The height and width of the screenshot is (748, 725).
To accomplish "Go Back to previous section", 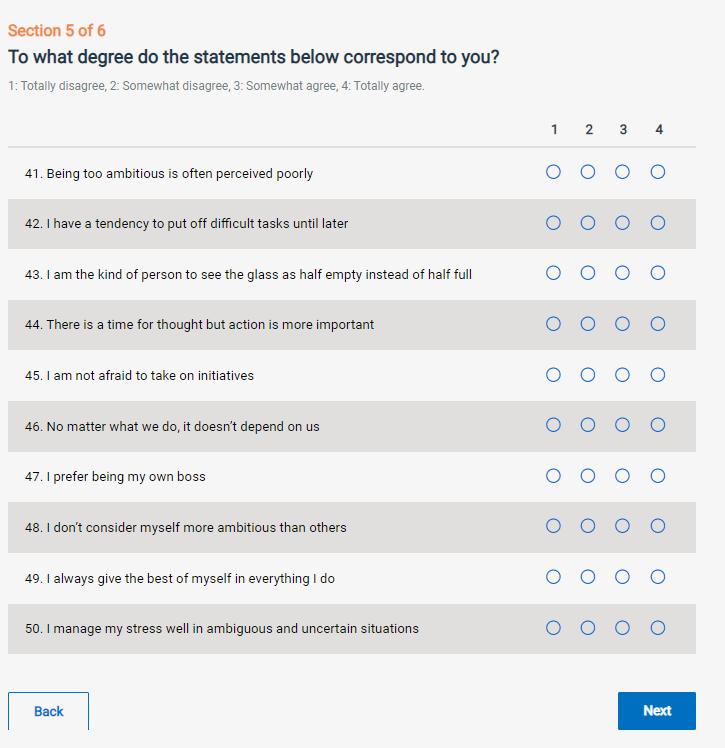I will (48, 711).
